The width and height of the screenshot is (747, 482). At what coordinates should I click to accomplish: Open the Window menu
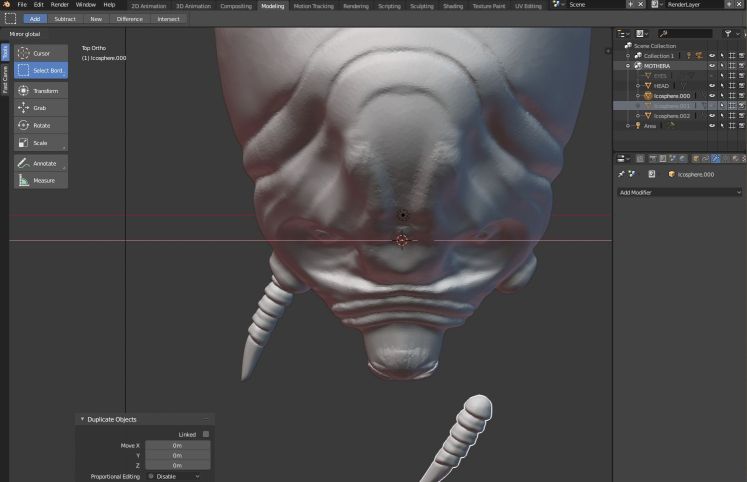click(86, 4)
